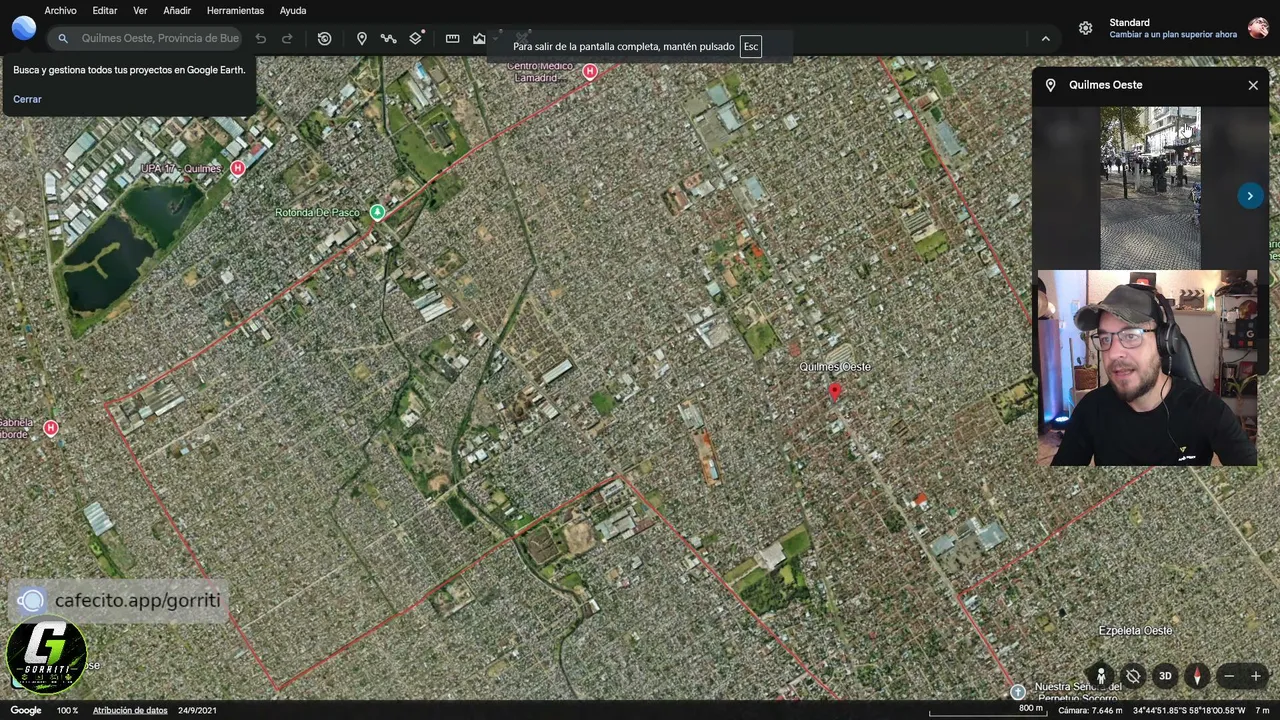This screenshot has width=1280, height=720.
Task: Click the red Quilmes Oeste location pin
Action: [835, 391]
